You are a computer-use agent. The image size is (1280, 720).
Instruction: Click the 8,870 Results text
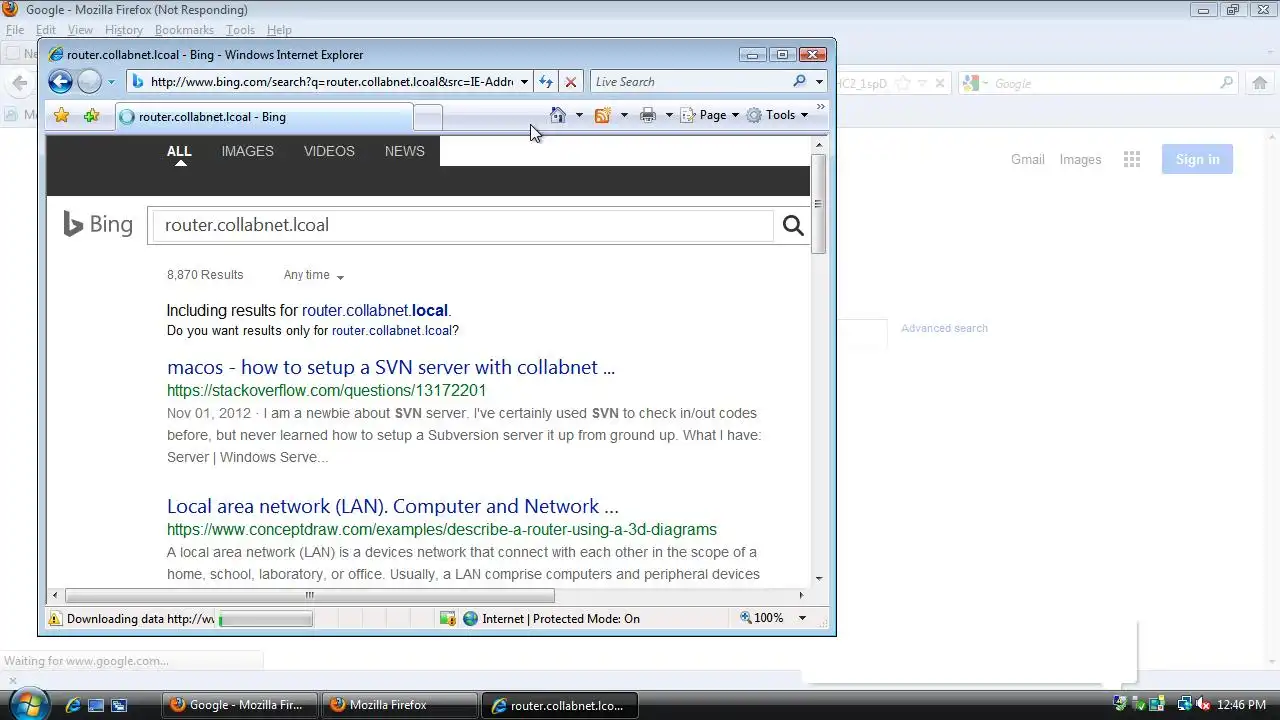click(x=205, y=275)
